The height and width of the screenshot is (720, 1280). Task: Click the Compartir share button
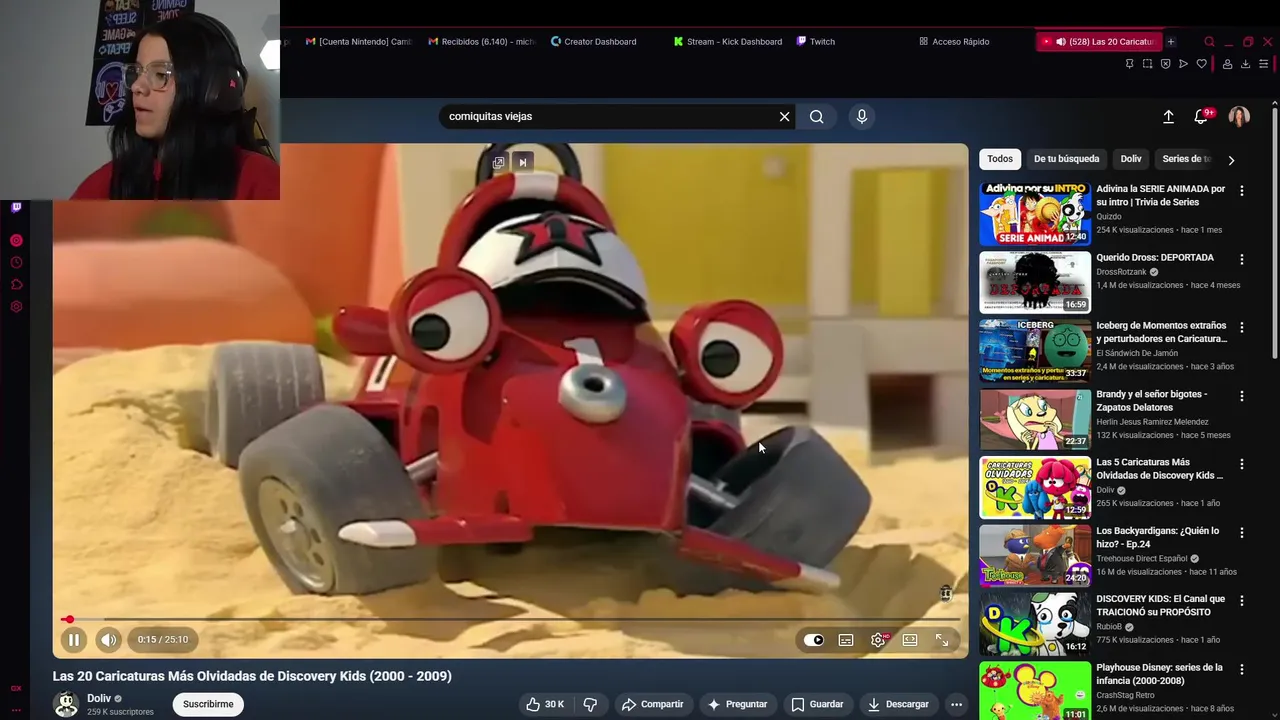click(x=652, y=704)
